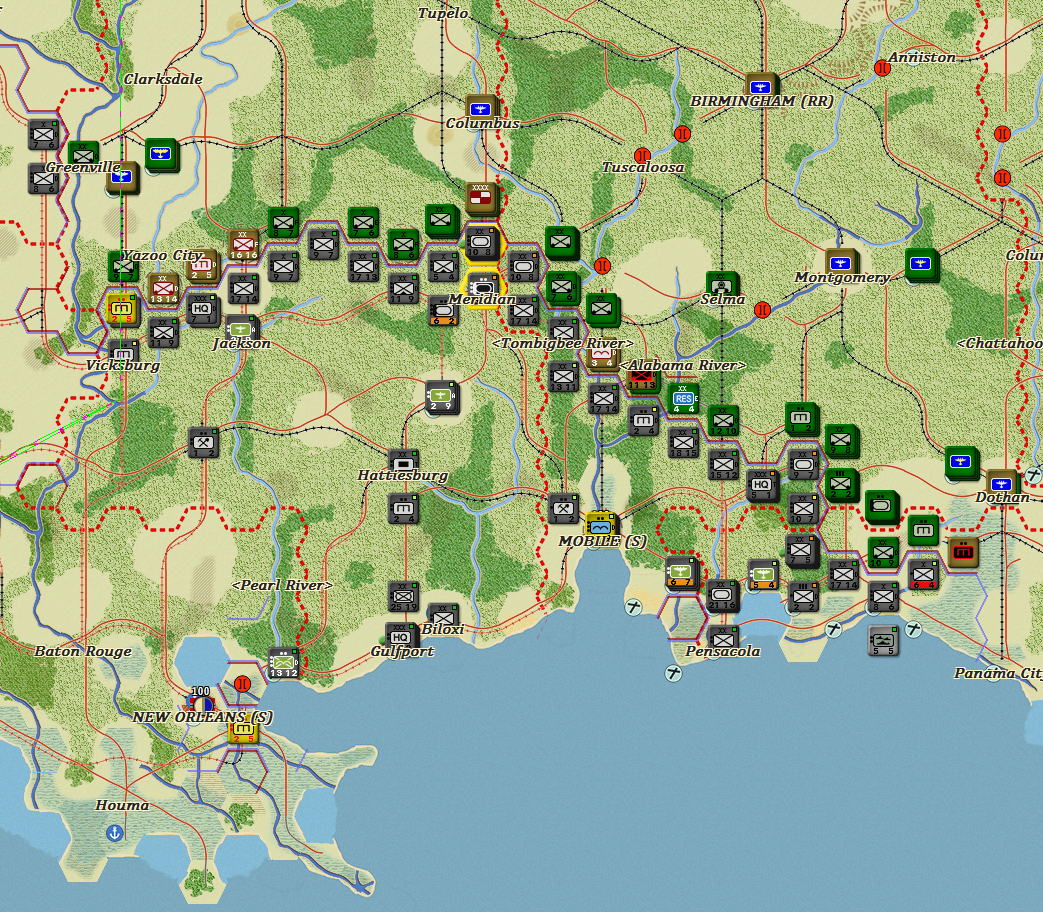Click the Tupelo city label
The height and width of the screenshot is (912, 1043).
[x=443, y=13]
